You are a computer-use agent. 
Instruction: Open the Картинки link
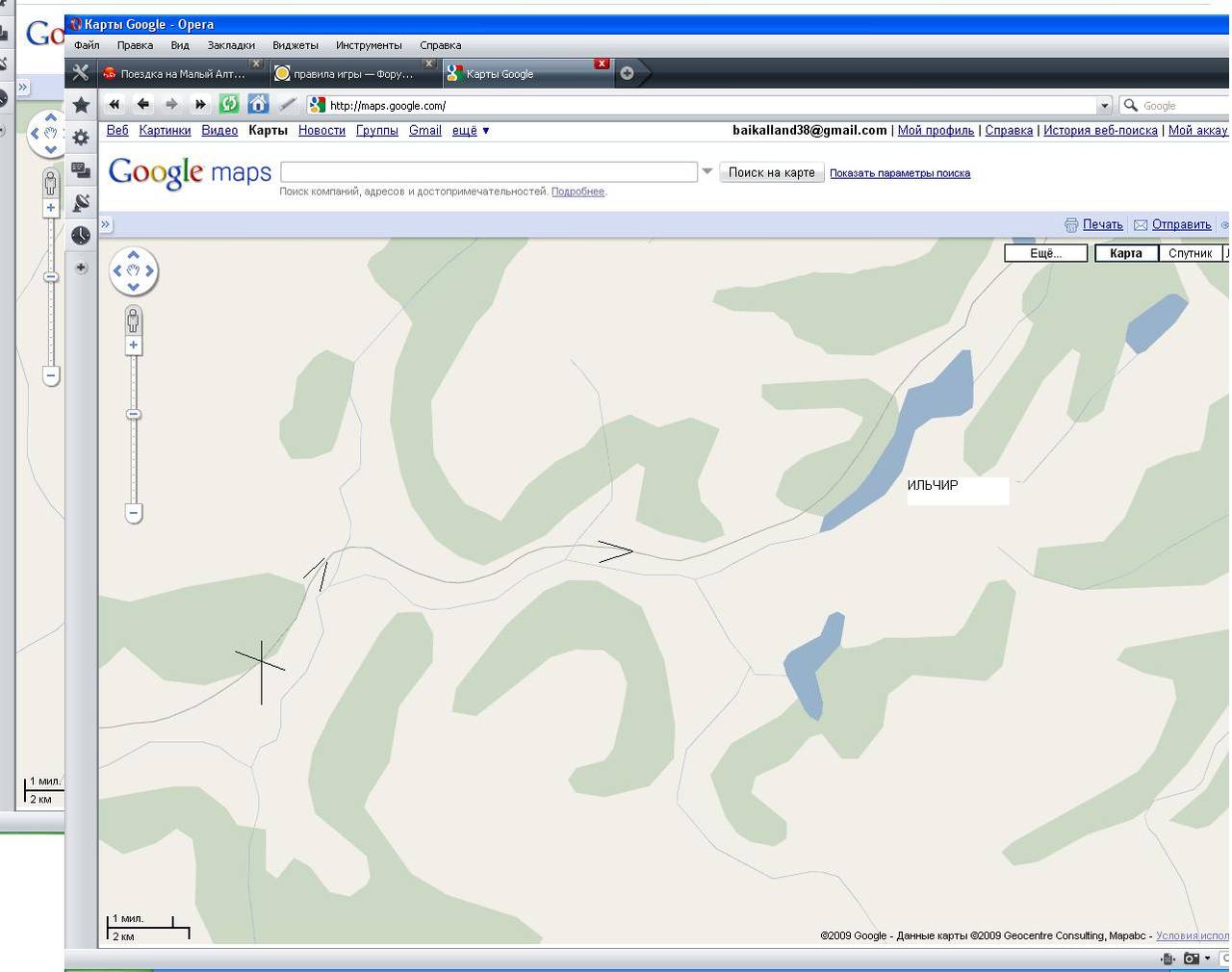point(165,130)
